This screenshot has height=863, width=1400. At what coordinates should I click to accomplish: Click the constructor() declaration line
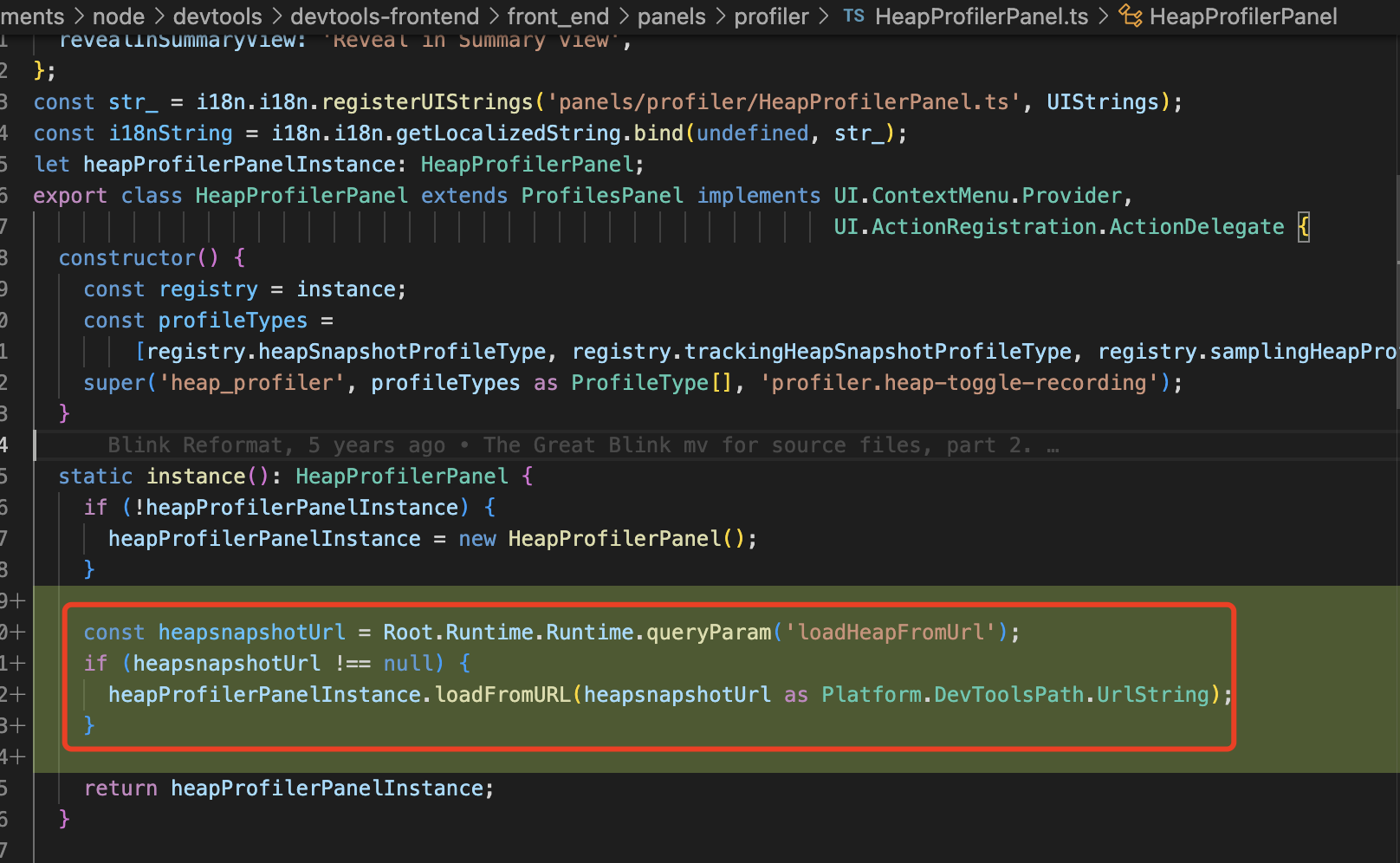point(128,257)
